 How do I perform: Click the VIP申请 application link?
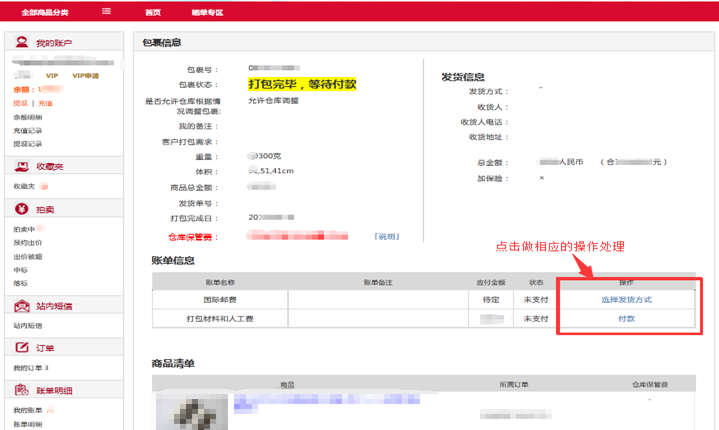[85, 76]
